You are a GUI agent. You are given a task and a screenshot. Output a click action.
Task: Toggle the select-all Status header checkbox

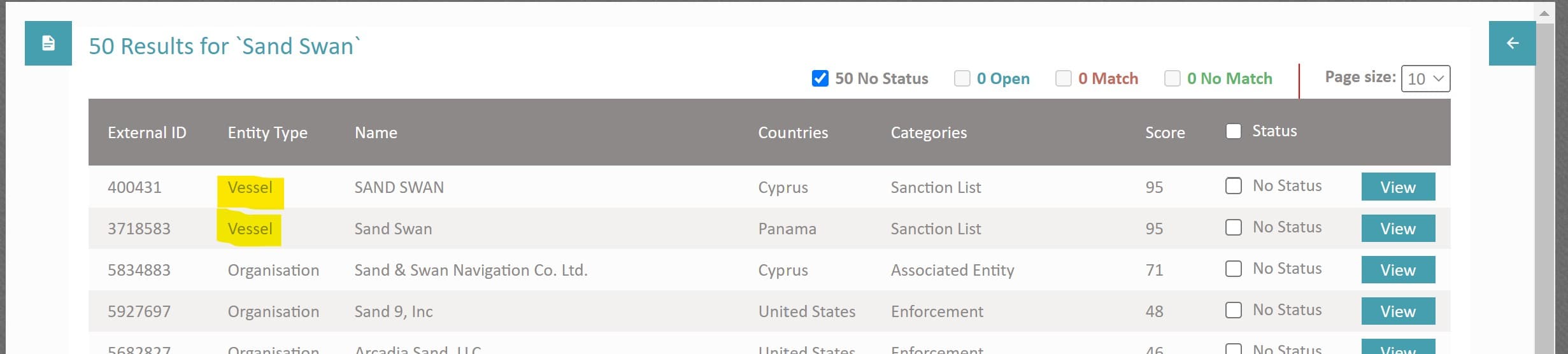[1233, 131]
